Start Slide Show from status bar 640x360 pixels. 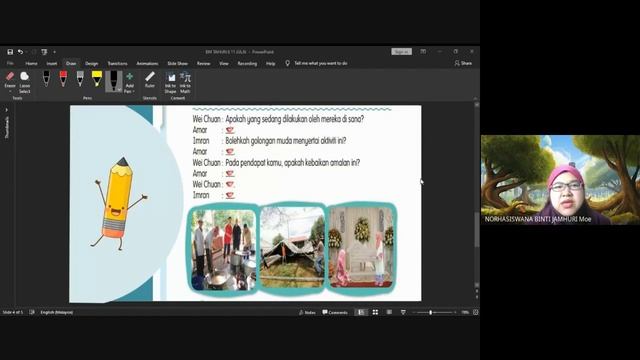403,312
